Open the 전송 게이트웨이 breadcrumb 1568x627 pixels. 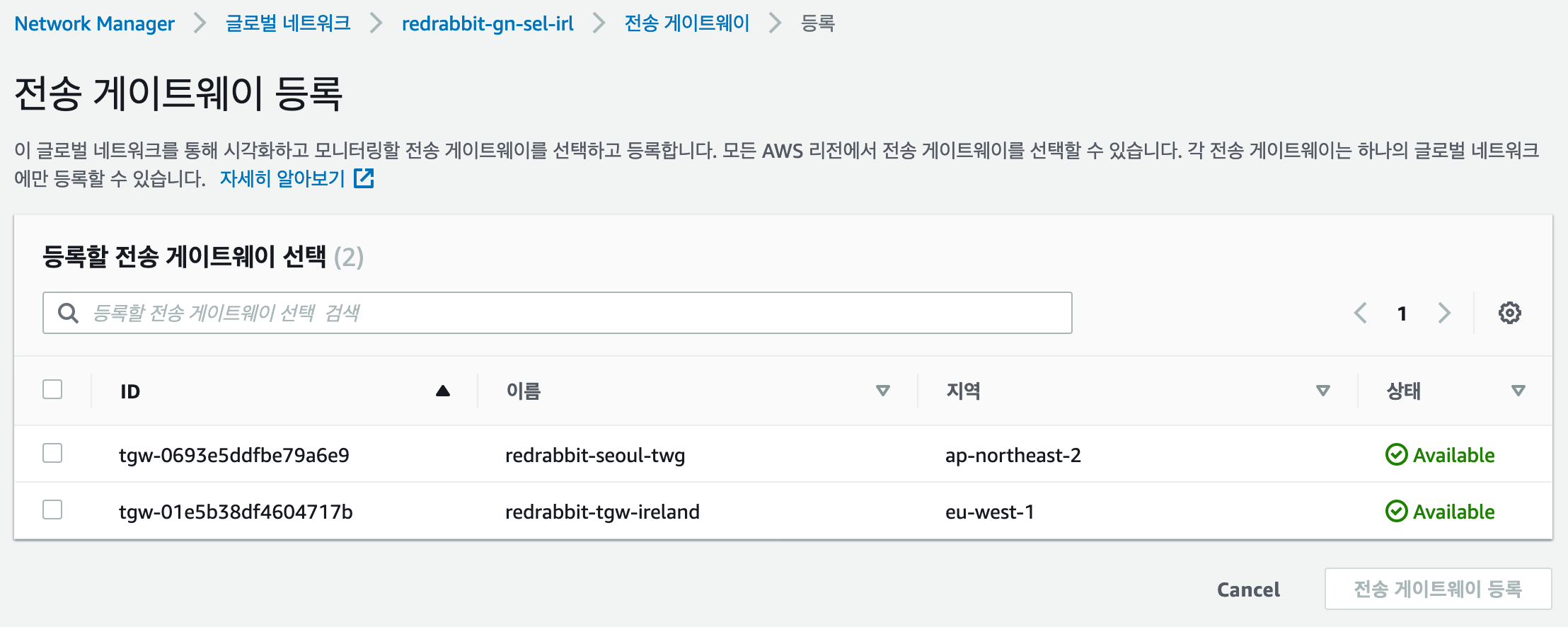686,23
